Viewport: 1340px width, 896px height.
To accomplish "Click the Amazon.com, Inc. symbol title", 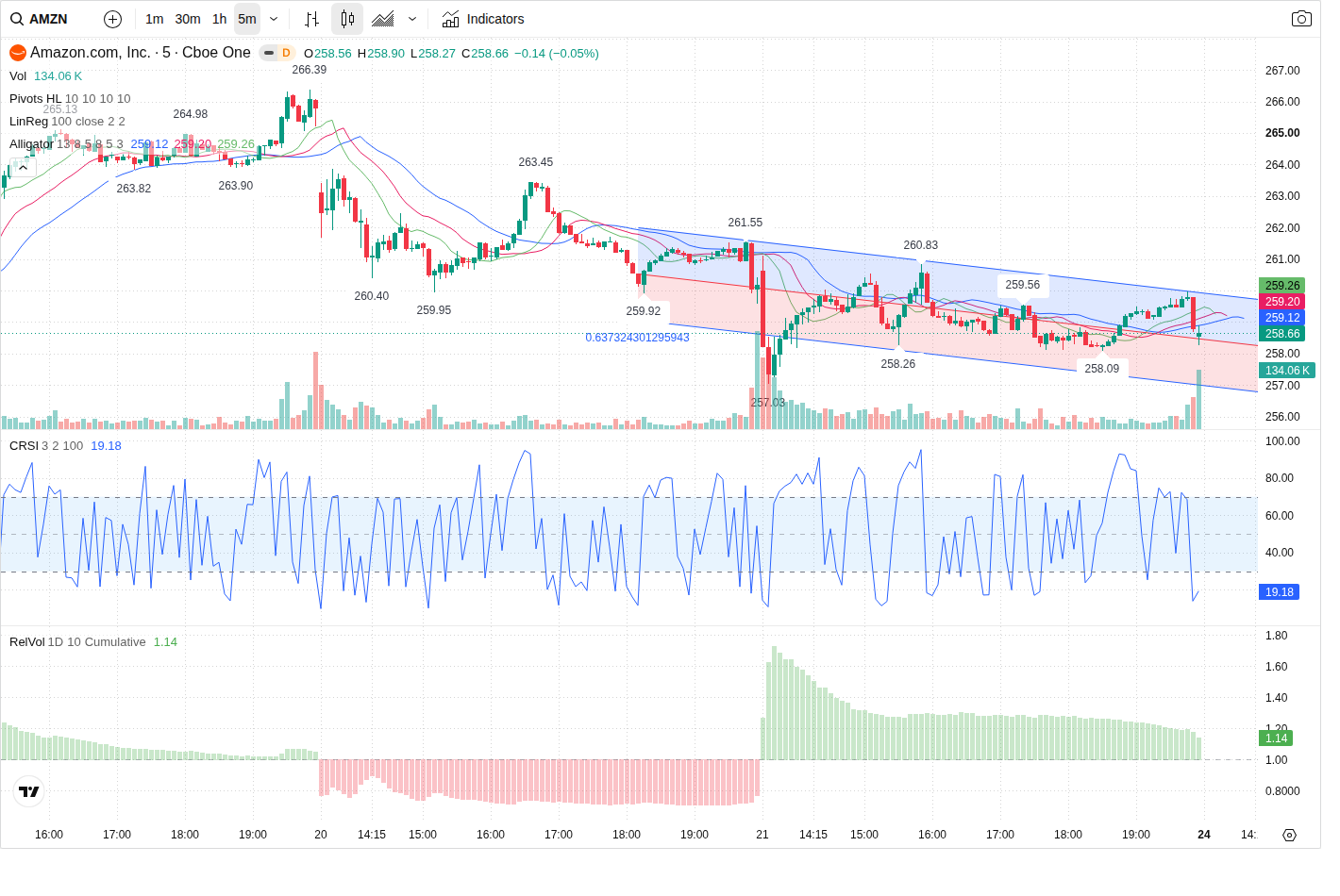I will click(x=141, y=53).
